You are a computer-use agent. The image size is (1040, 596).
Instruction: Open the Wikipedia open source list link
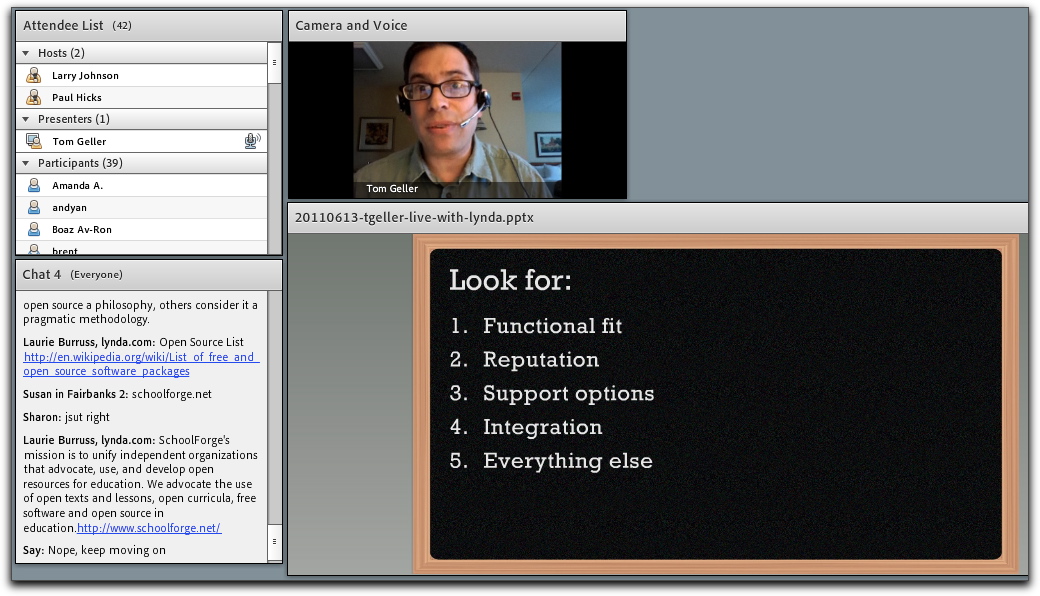pos(140,364)
